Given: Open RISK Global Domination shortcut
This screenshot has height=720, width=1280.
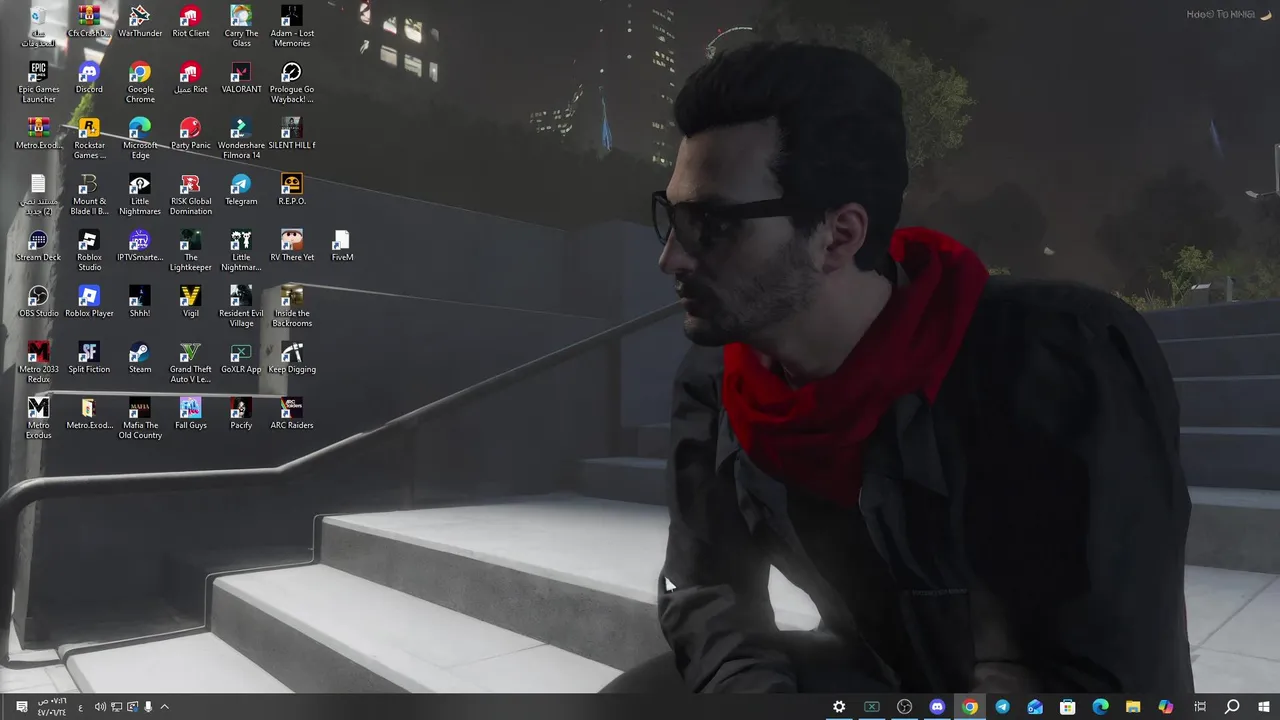Looking at the screenshot, I should pyautogui.click(x=190, y=195).
